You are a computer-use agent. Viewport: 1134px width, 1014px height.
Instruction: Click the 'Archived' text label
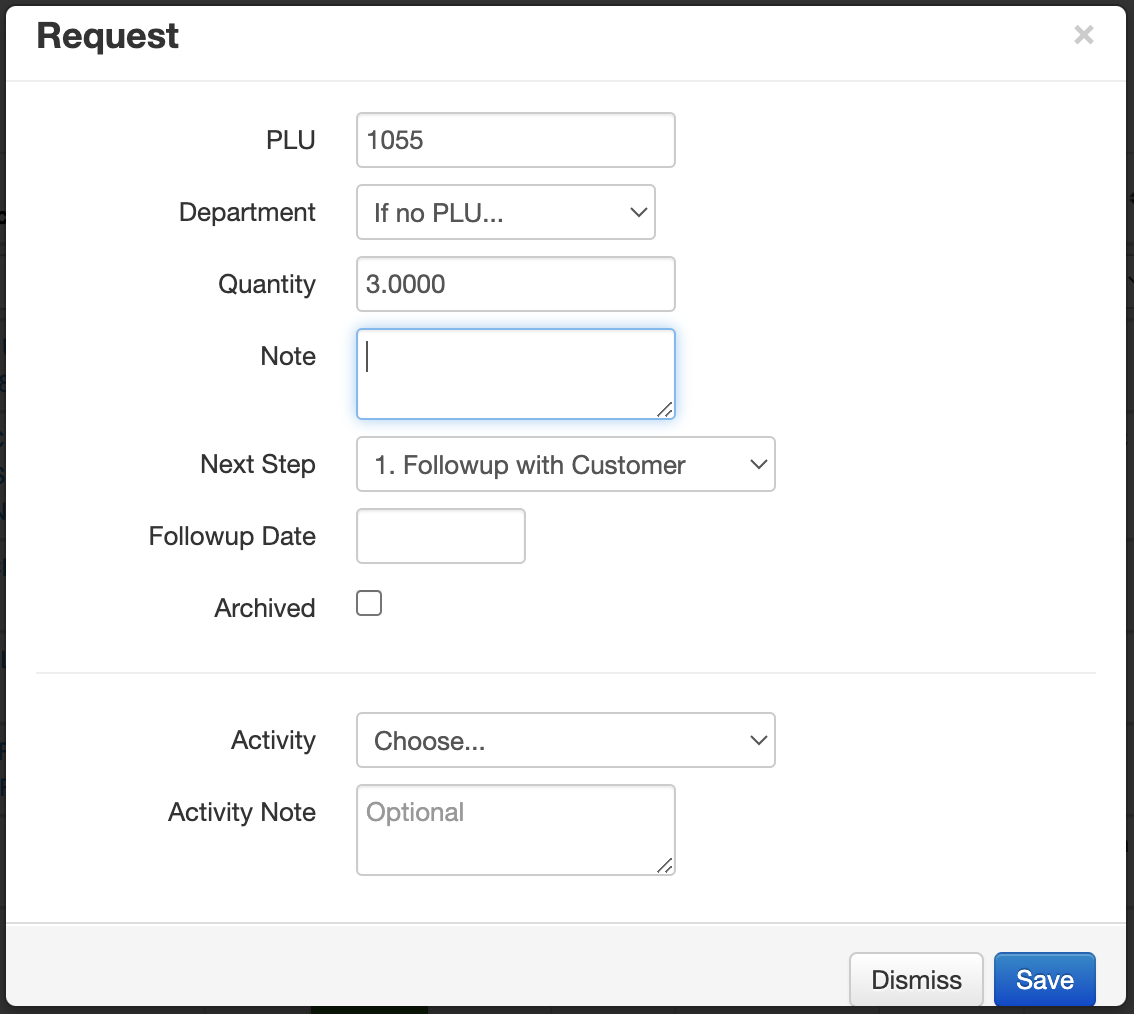click(265, 608)
